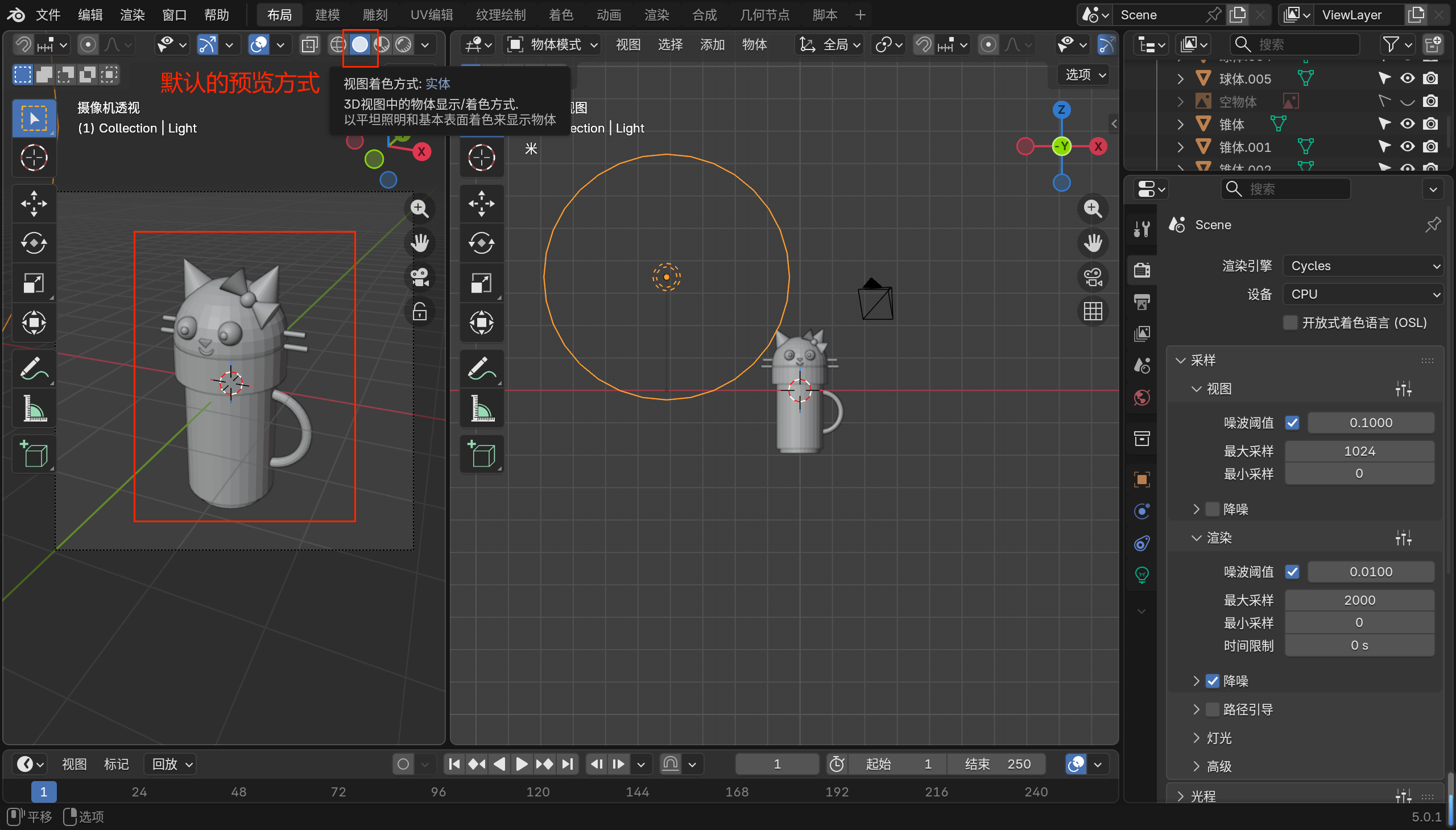
Task: Click the Add Cube tool in left toolbar
Action: point(34,455)
